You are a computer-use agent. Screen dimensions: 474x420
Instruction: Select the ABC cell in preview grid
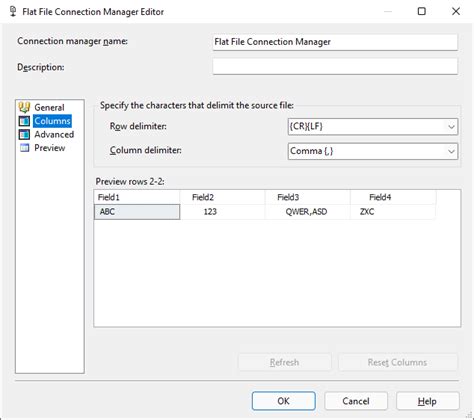pos(137,212)
